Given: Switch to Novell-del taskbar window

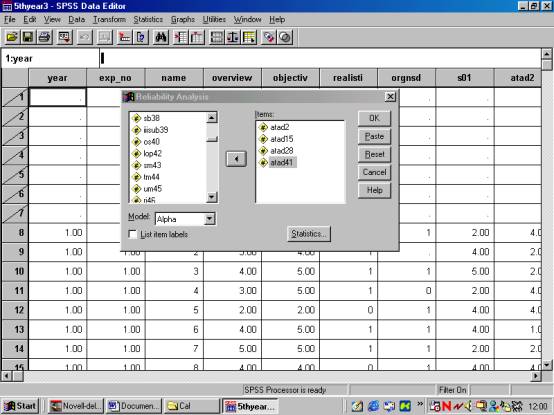Looking at the screenshot, I should pos(75,406).
